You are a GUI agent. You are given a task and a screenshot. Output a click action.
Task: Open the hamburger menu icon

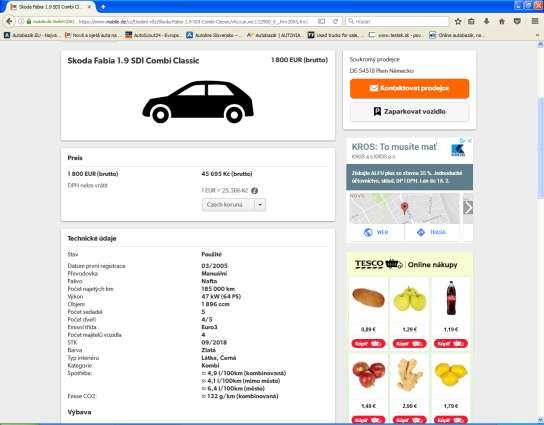535,21
